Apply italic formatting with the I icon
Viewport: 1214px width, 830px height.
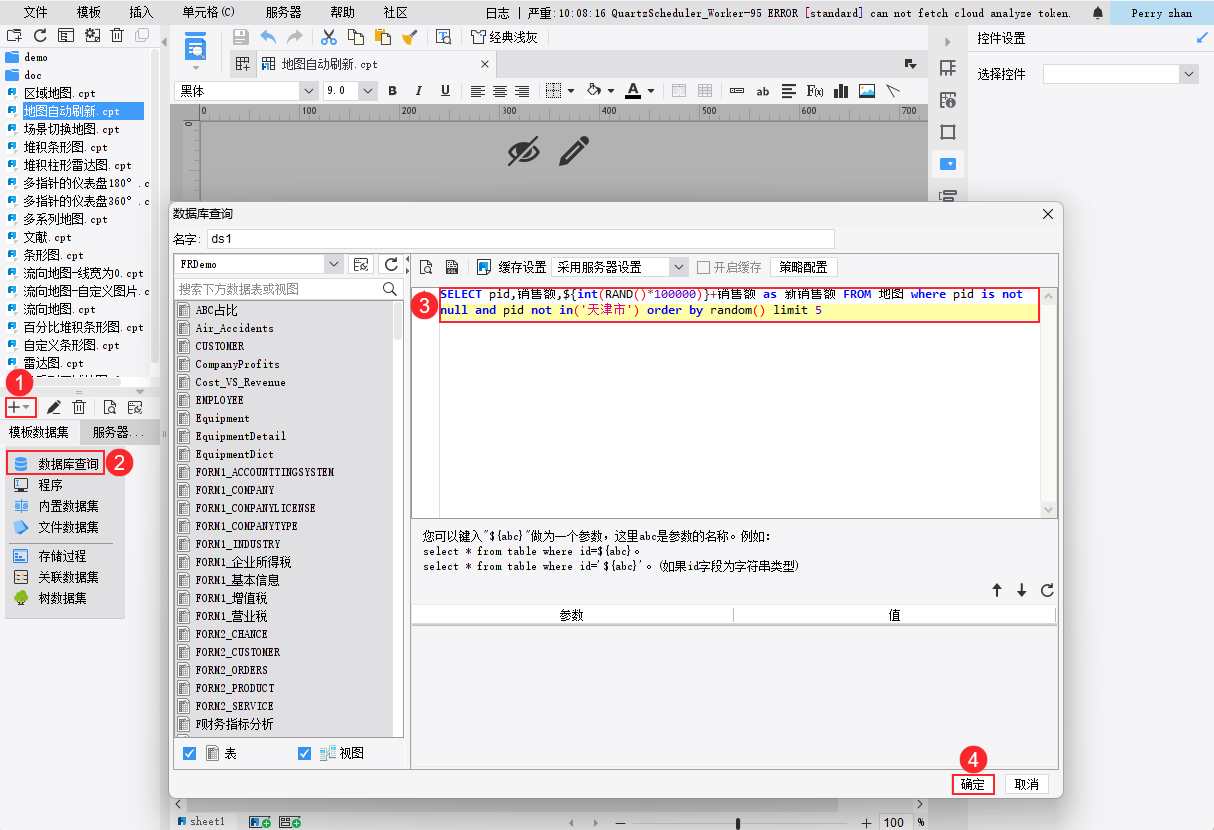tap(420, 91)
